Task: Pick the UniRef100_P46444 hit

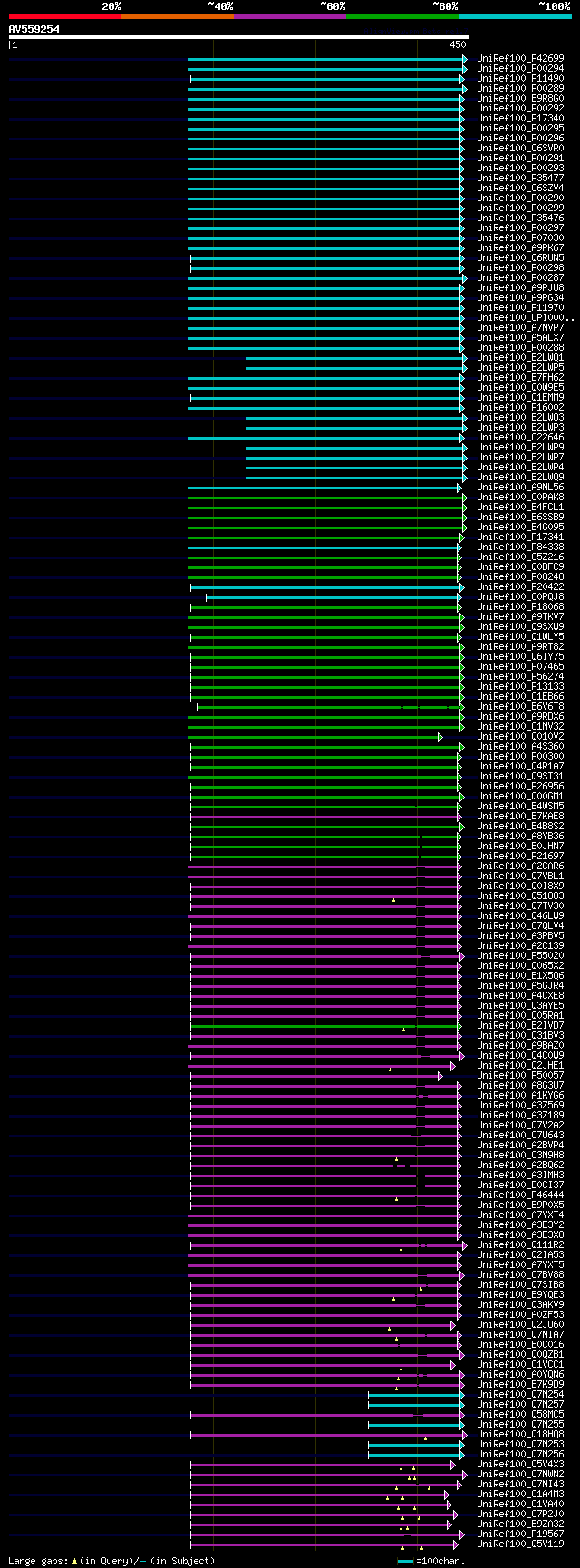Action: pos(520,1195)
